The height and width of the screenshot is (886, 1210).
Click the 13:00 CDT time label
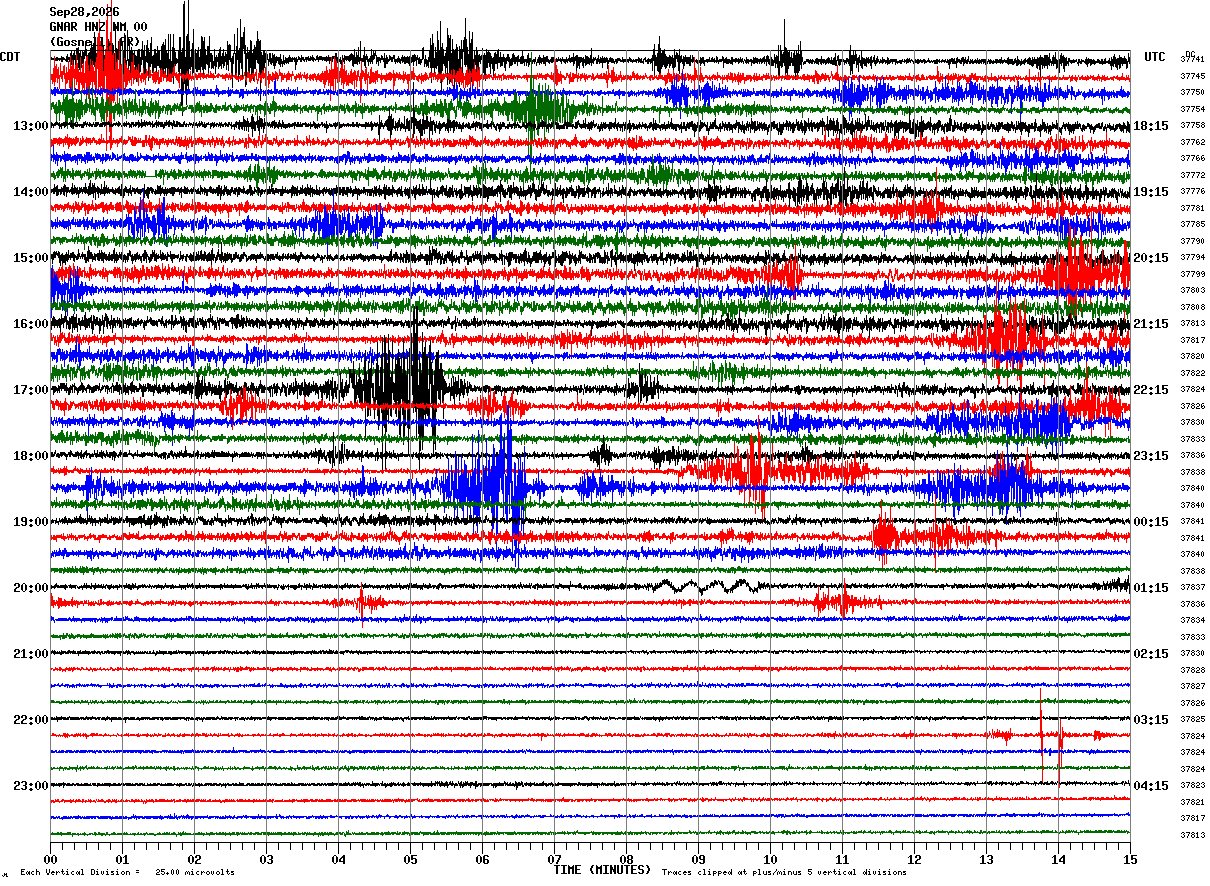tap(30, 126)
